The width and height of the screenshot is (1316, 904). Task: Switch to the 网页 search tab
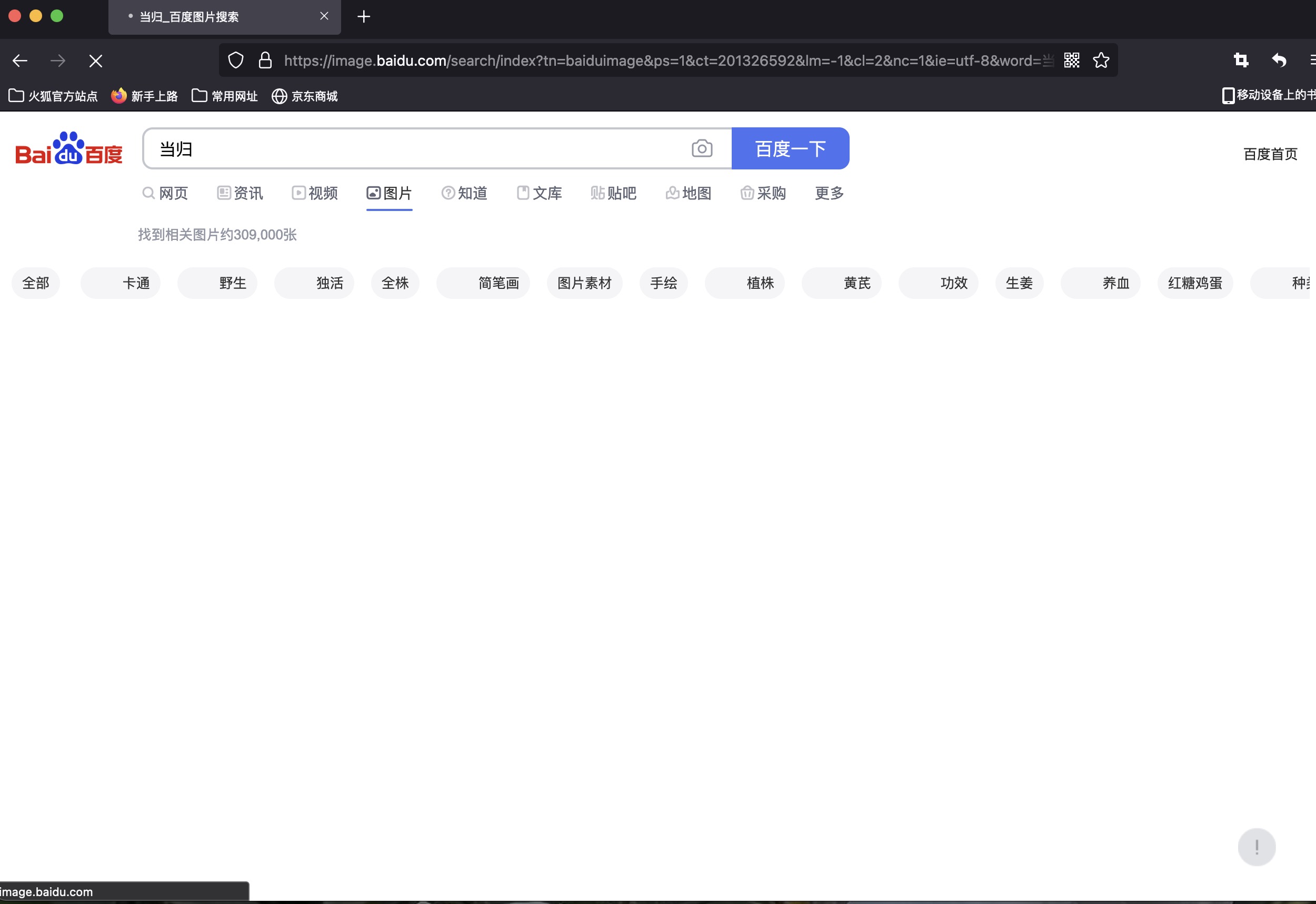coord(165,193)
